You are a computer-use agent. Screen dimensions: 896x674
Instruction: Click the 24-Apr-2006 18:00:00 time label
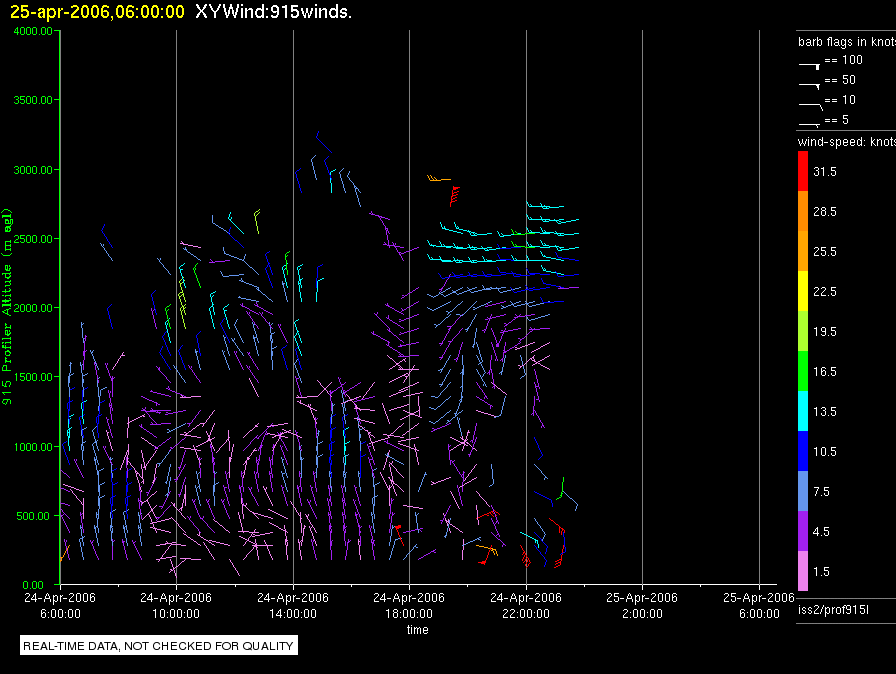[x=409, y=605]
